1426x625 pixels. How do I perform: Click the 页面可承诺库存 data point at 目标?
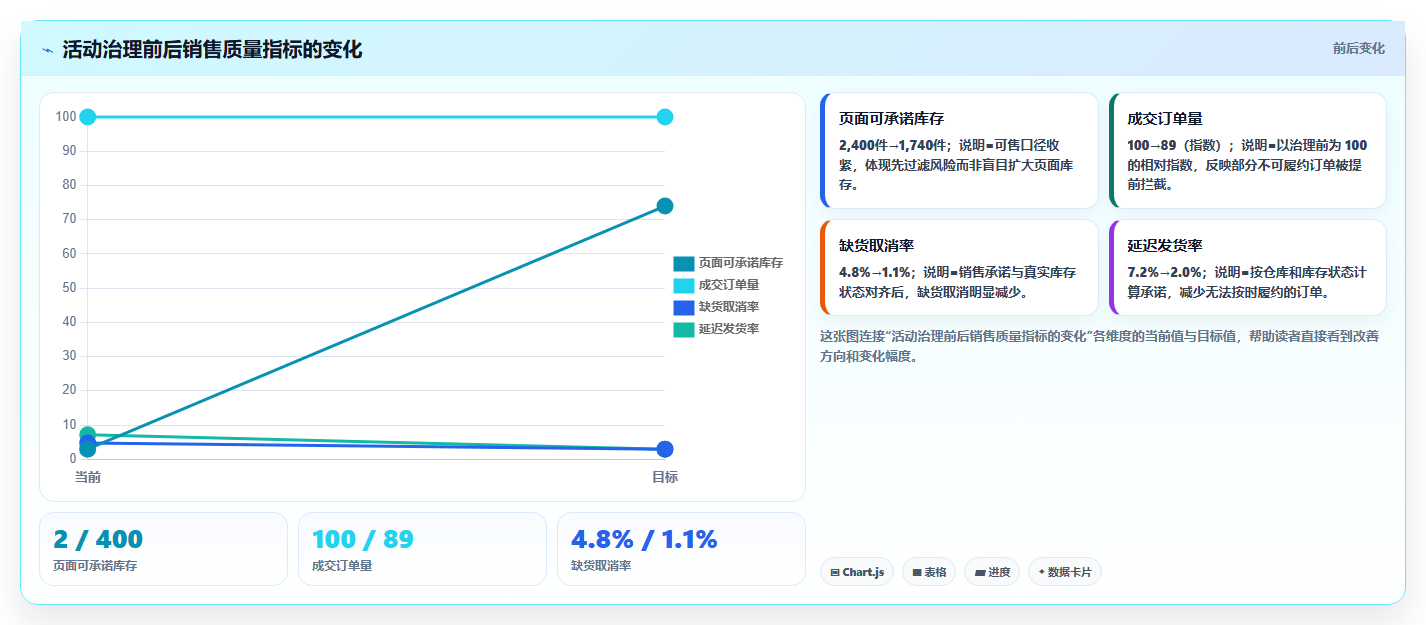click(x=665, y=206)
